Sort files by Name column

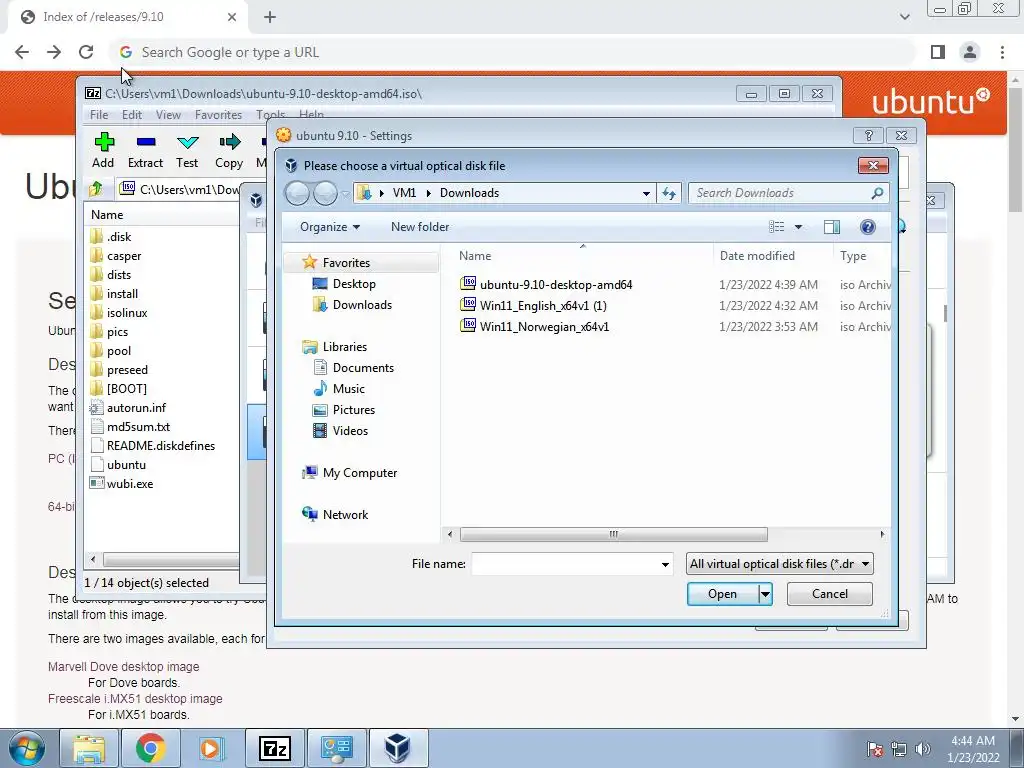pyautogui.click(x=475, y=256)
